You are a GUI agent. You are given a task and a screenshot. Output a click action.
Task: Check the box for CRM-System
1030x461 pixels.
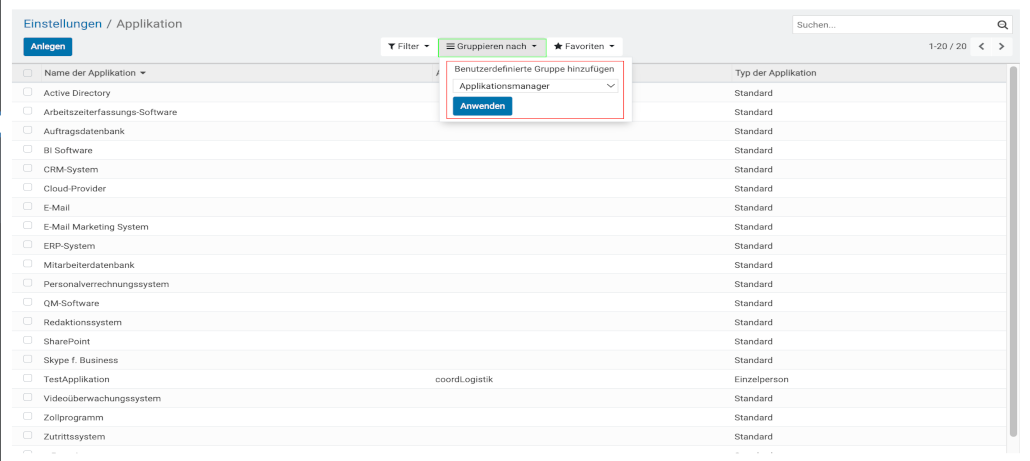click(x=28, y=169)
